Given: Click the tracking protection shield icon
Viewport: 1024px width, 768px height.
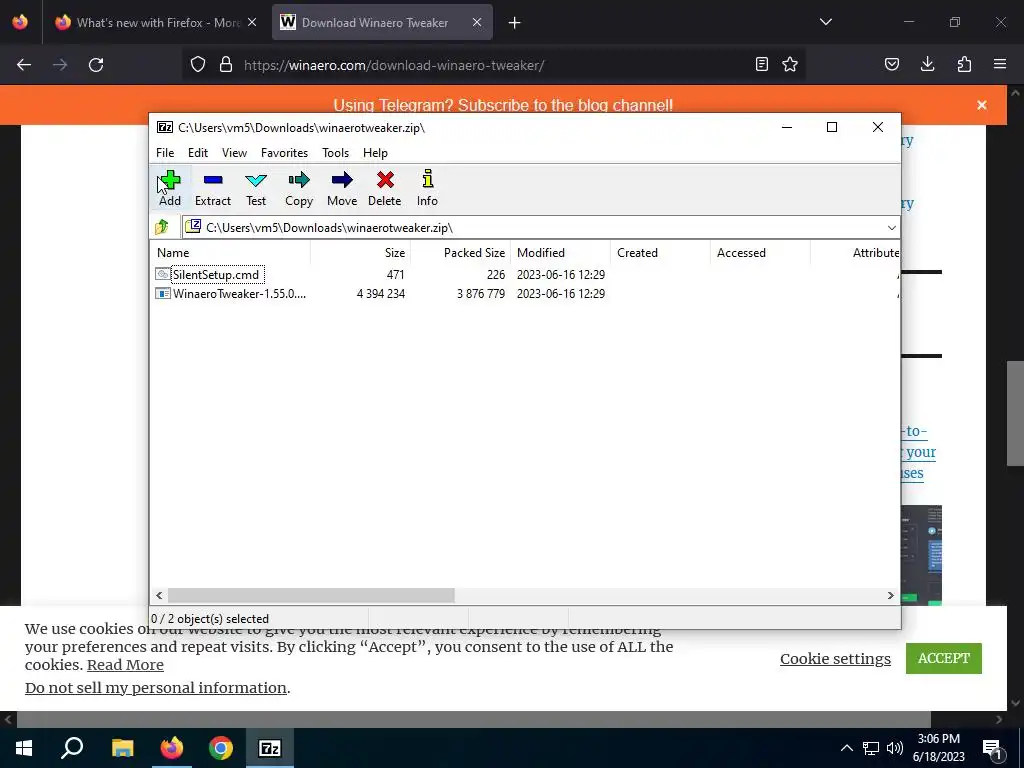Looking at the screenshot, I should 198,64.
